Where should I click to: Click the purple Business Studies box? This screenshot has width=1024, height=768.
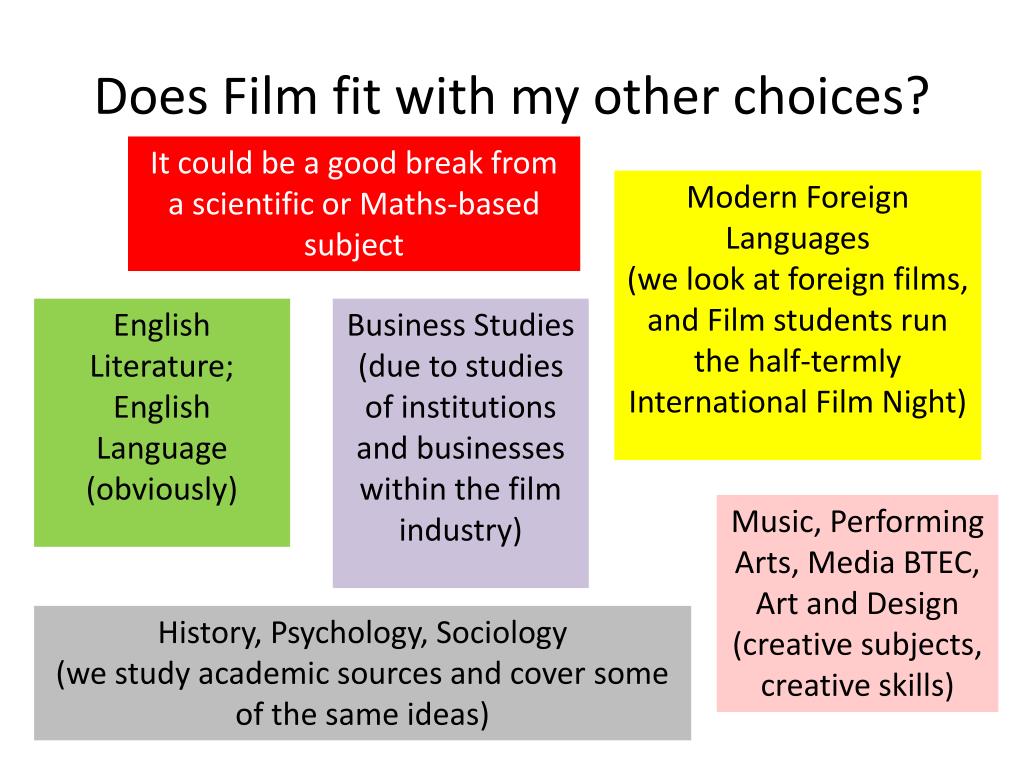tap(460, 443)
